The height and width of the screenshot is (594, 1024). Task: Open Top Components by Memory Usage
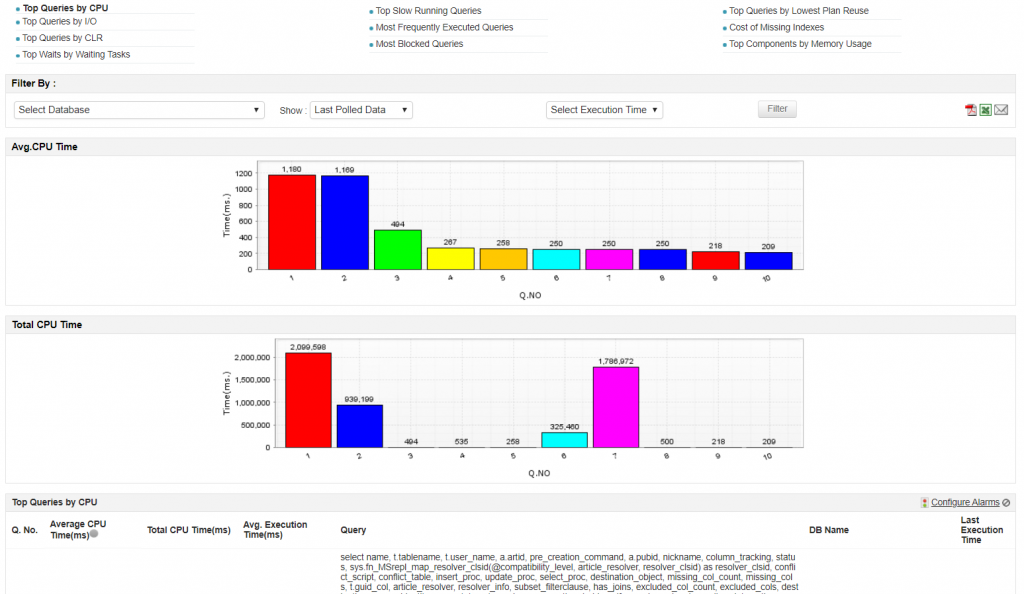click(800, 44)
